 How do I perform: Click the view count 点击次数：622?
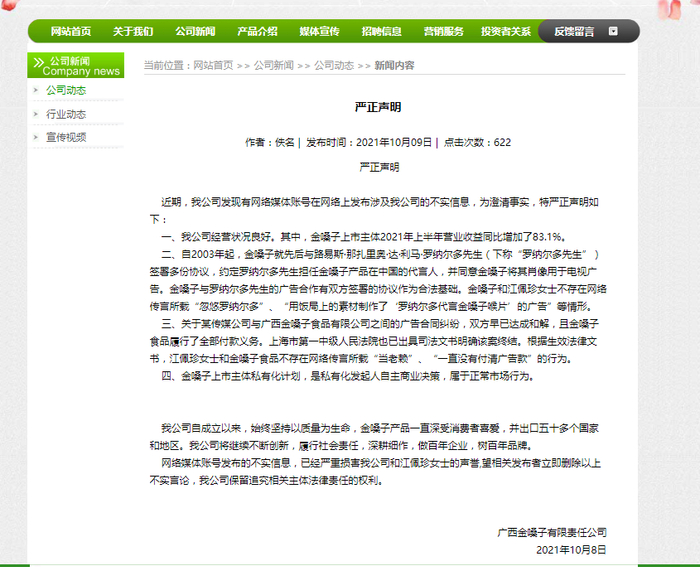click(477, 142)
